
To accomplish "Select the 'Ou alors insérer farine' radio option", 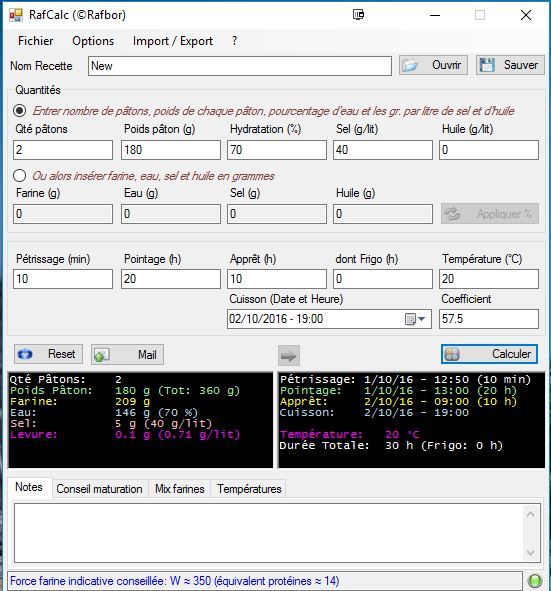I will [20, 176].
